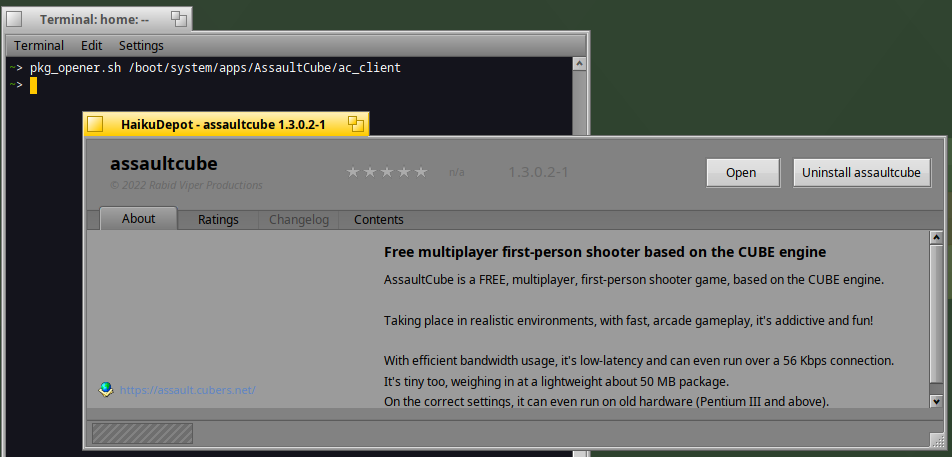
Task: Click the Terminal yellow cursor block
Action: [x=33, y=86]
